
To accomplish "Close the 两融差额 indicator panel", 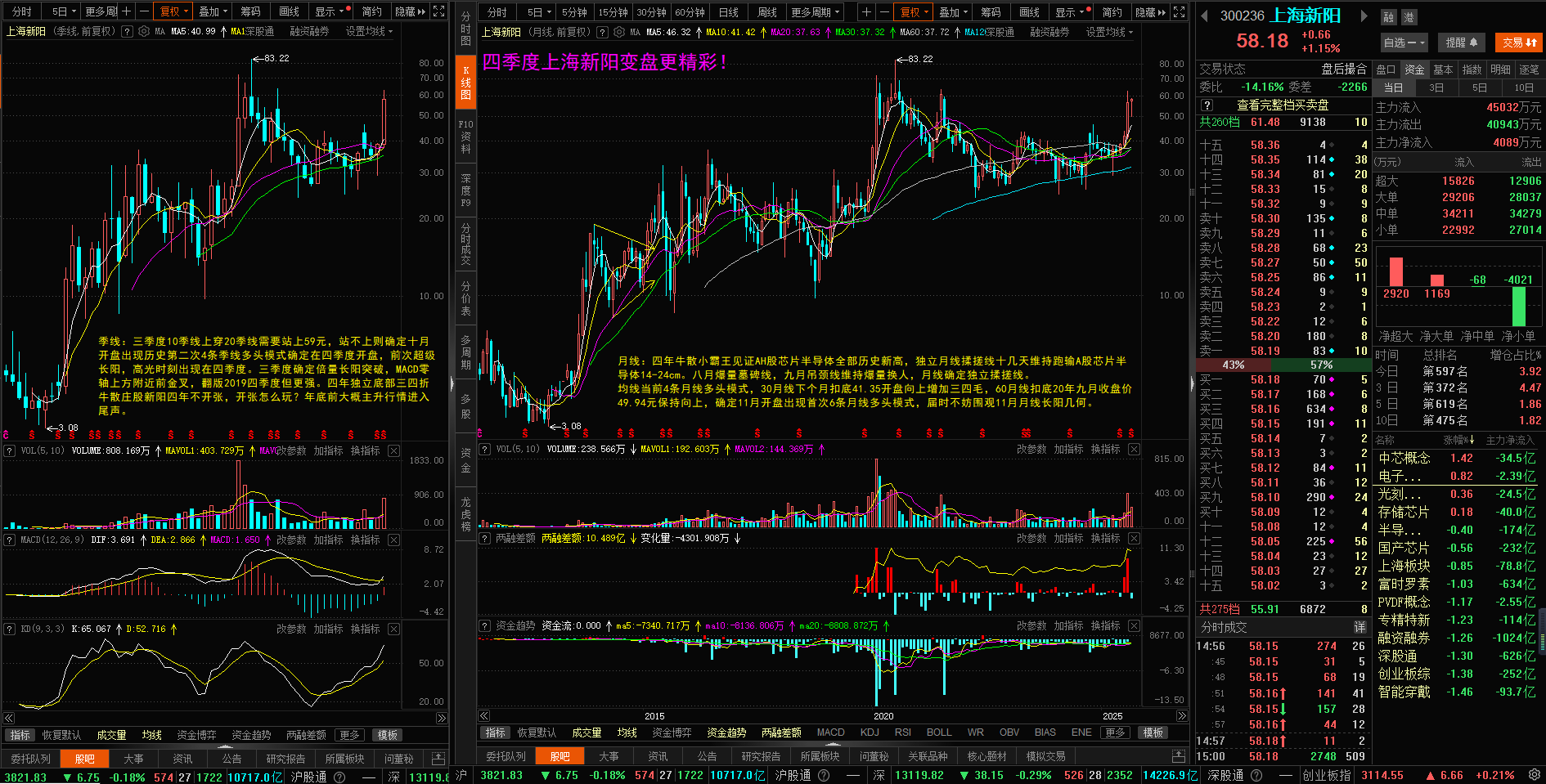I will coord(1134,538).
